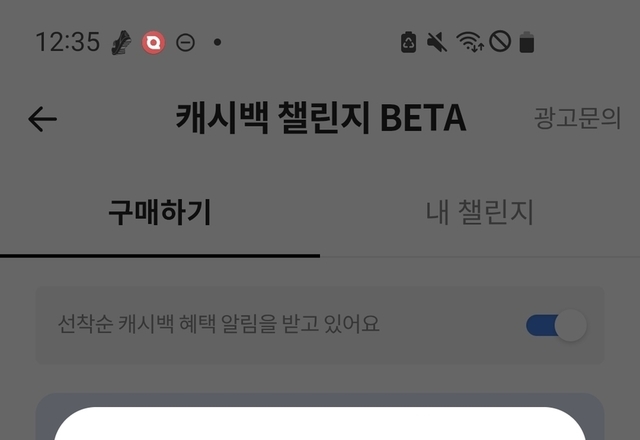Viewport: 640px width, 440px height.
Task: Tap the 캐시백 챌린지 BETA title
Action: (321, 118)
